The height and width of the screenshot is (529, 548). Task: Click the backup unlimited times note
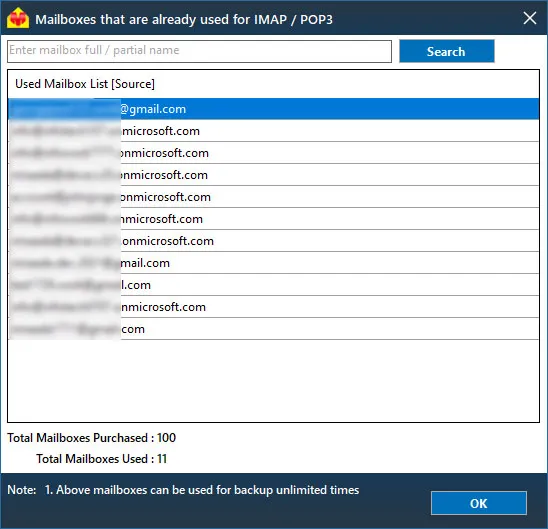coord(202,490)
